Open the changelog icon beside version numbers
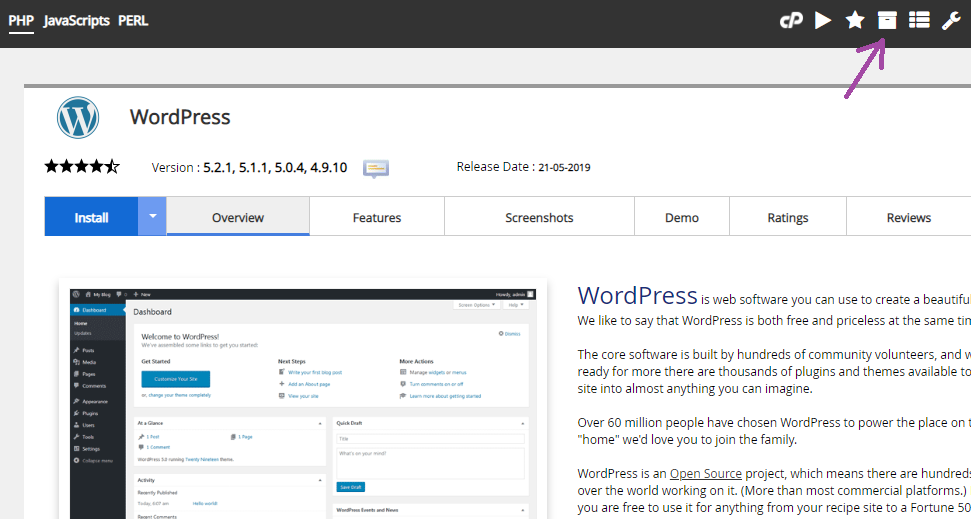This screenshot has height=519, width=971. pos(376,168)
